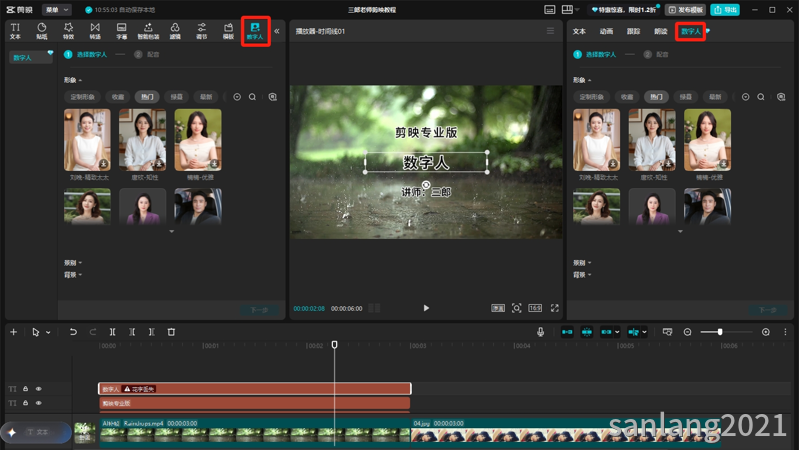Switch to the 动画 tab in right panel
Viewport: 799px width, 450px height.
606,31
